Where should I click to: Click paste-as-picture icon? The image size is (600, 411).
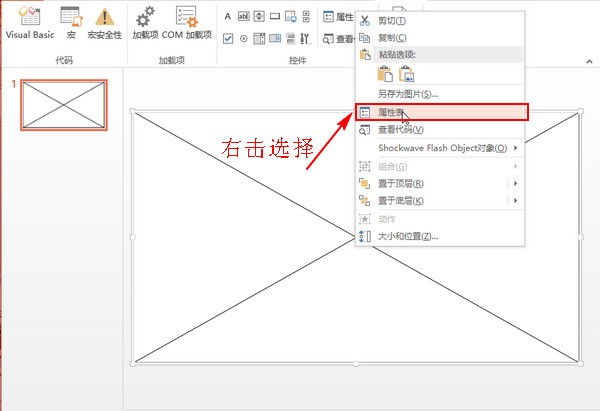tap(406, 74)
